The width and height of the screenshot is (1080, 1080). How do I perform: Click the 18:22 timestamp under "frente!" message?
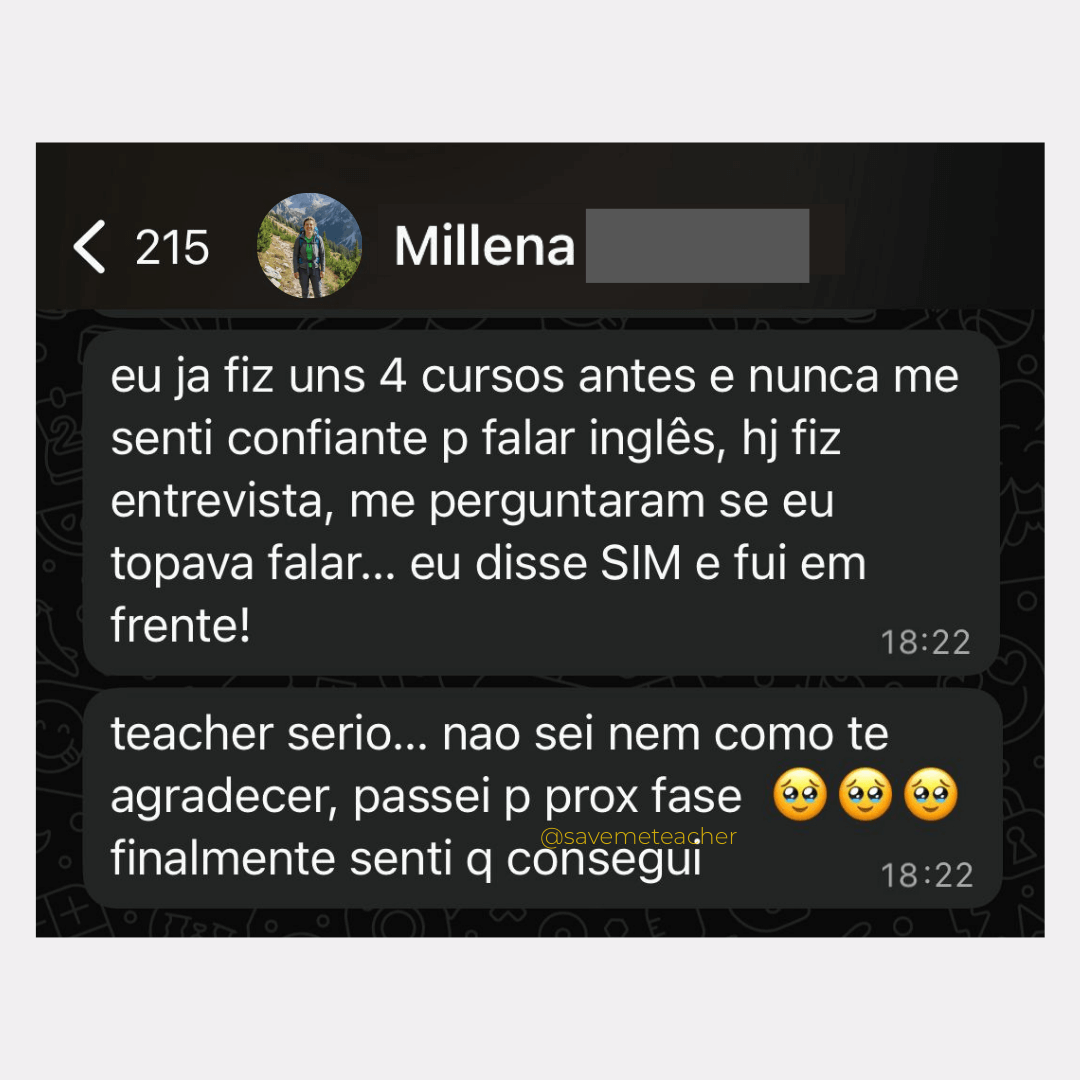[925, 643]
